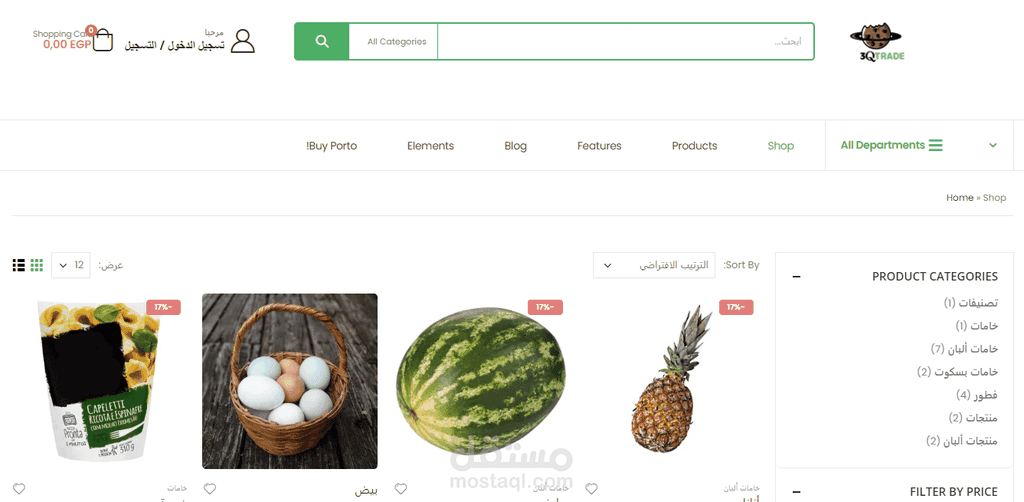Open the Blog menu item
Image resolution: width=1024 pixels, height=502 pixels.
[x=515, y=146]
